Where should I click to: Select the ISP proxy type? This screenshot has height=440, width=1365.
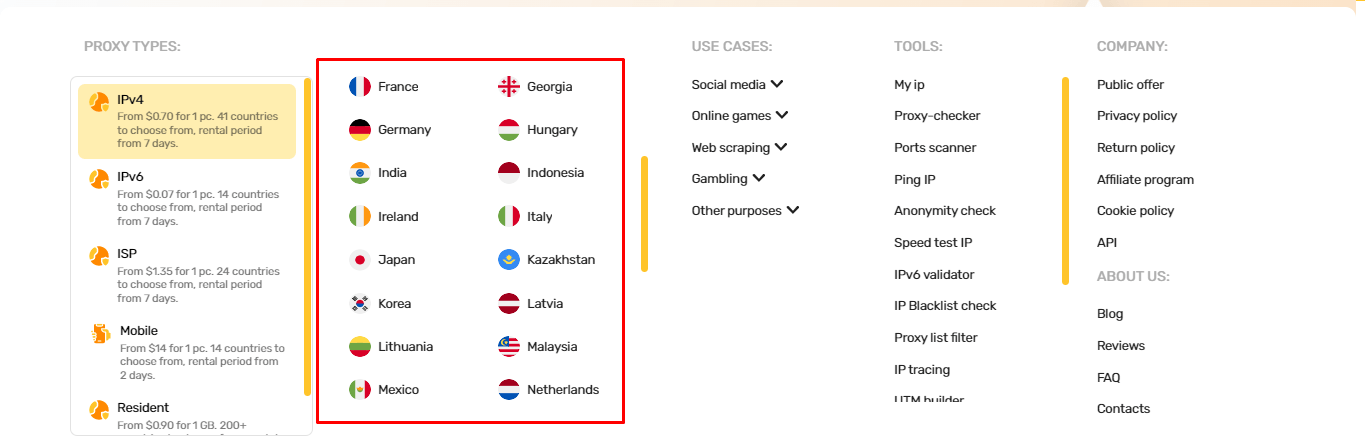(x=187, y=275)
